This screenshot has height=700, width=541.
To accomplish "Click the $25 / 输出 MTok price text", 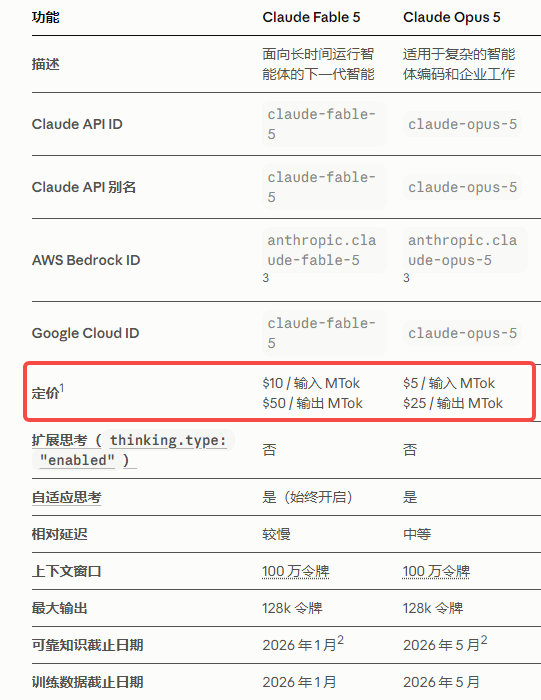I will coord(453,403).
